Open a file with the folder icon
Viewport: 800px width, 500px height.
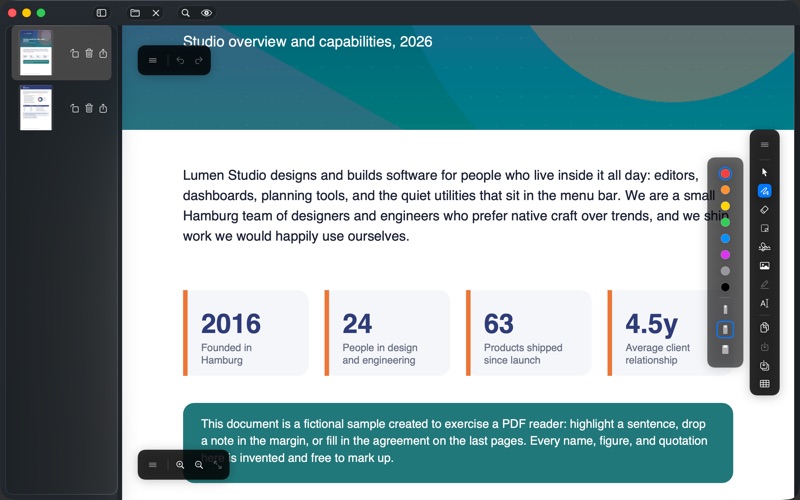pos(135,13)
